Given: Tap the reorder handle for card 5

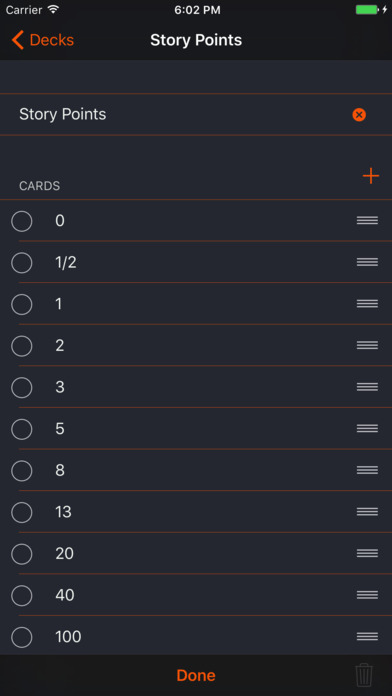Looking at the screenshot, I should tap(367, 428).
